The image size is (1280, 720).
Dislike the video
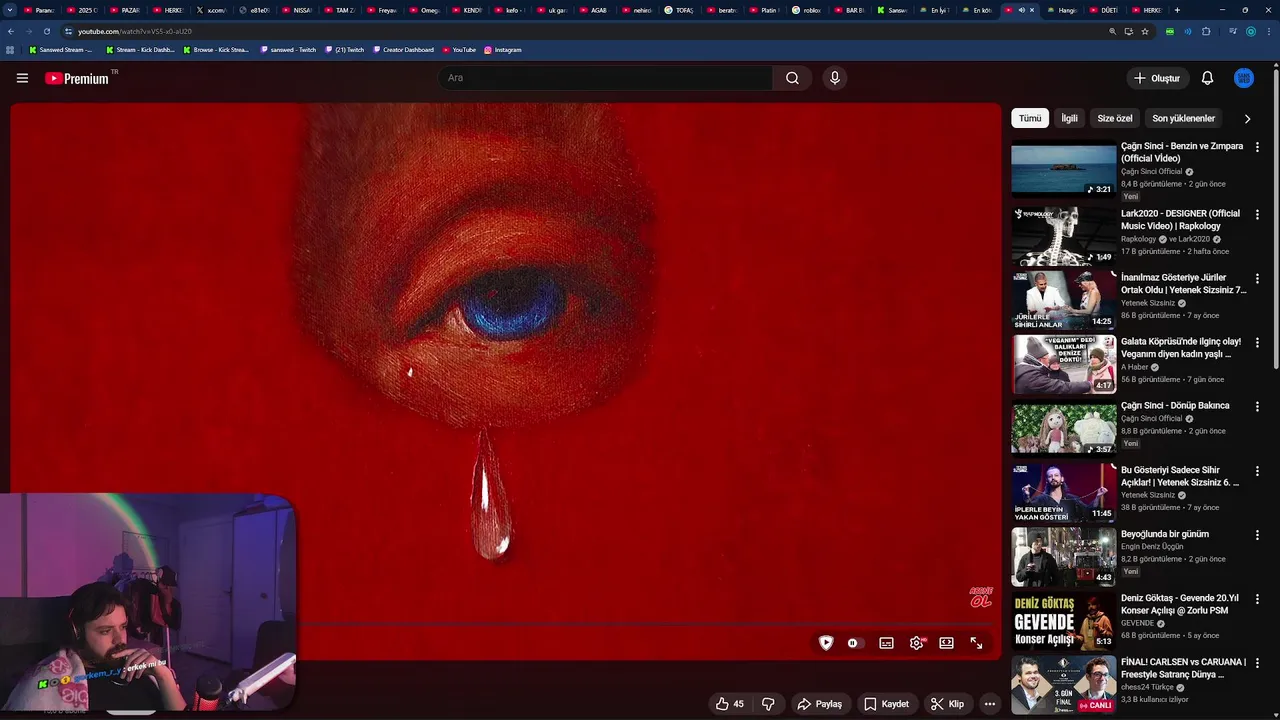(x=768, y=704)
